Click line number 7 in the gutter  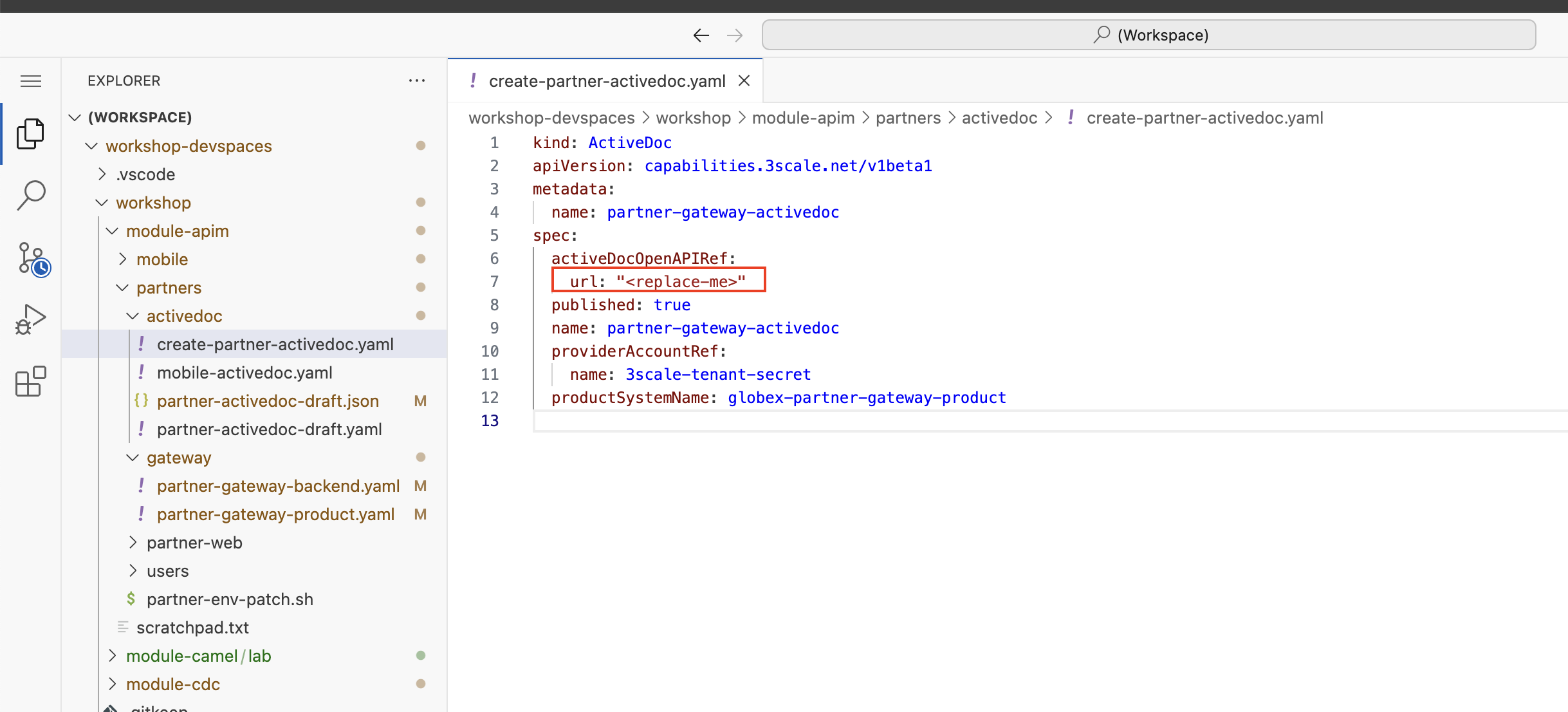(494, 282)
